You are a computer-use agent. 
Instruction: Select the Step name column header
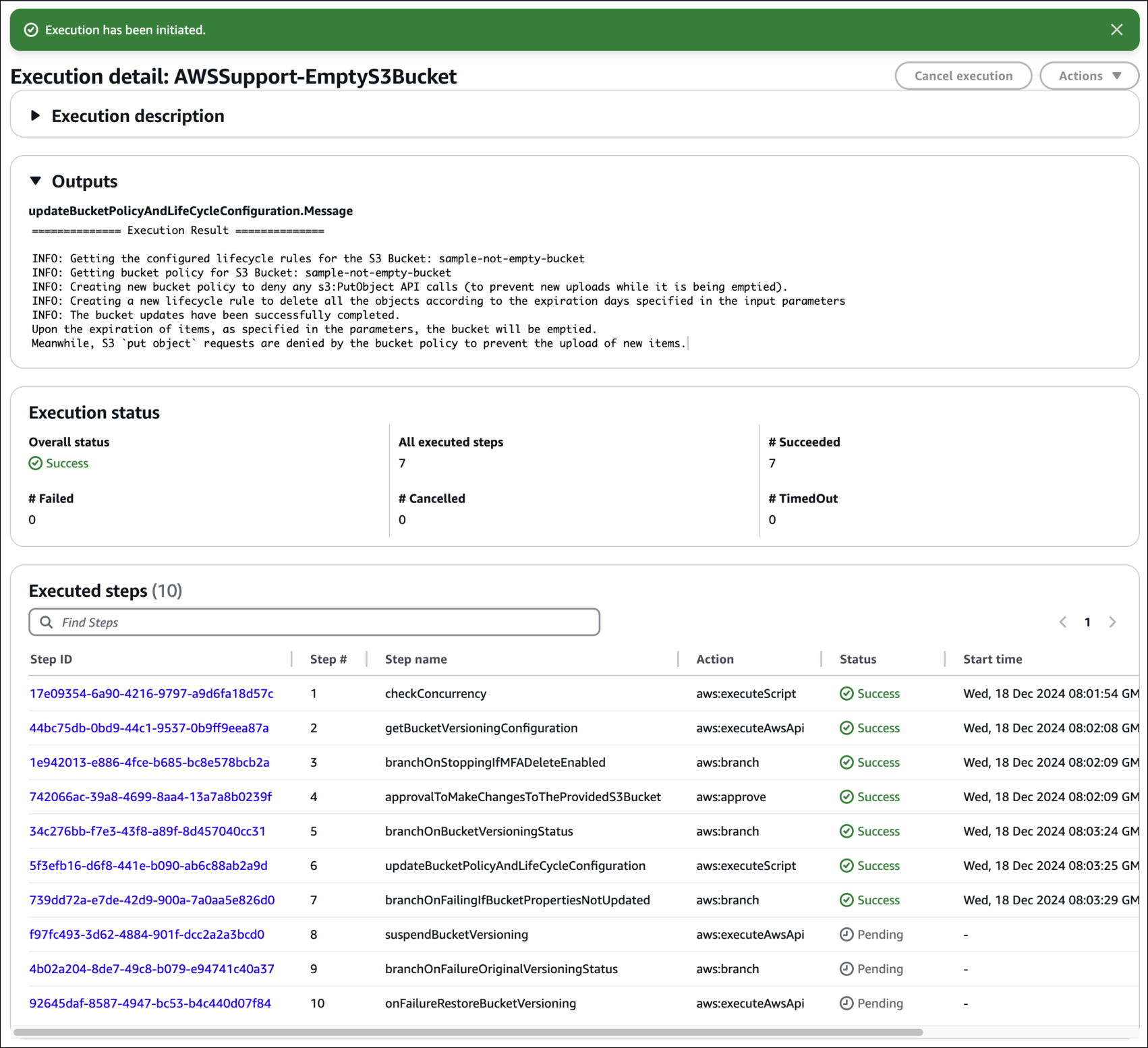point(415,659)
